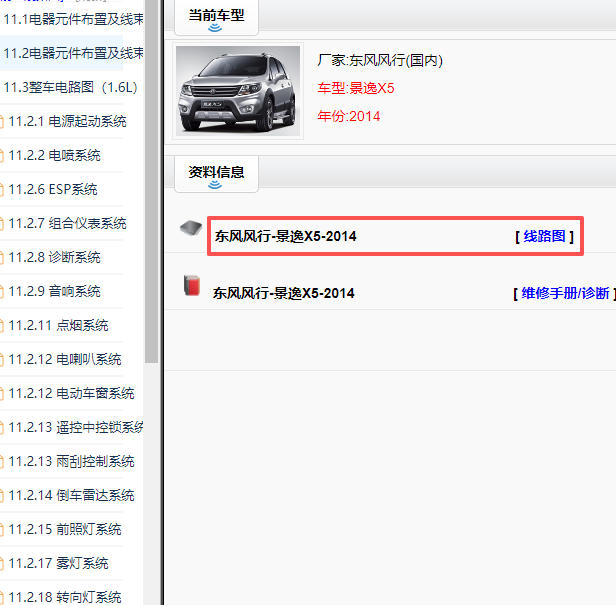Open the 线路图 link
616x605 pixels.
[x=544, y=236]
